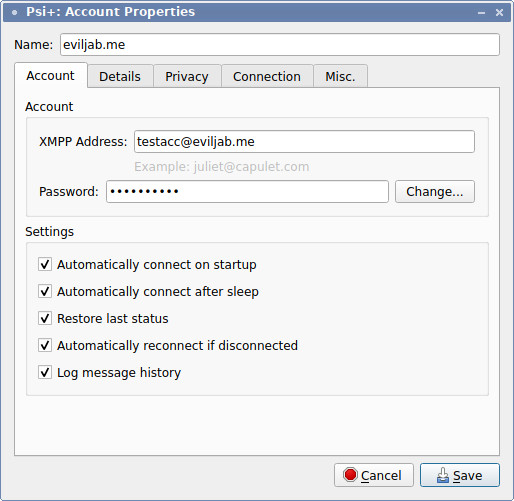Select the Misc. tab
Image resolution: width=514 pixels, height=501 pixels.
[x=340, y=76]
